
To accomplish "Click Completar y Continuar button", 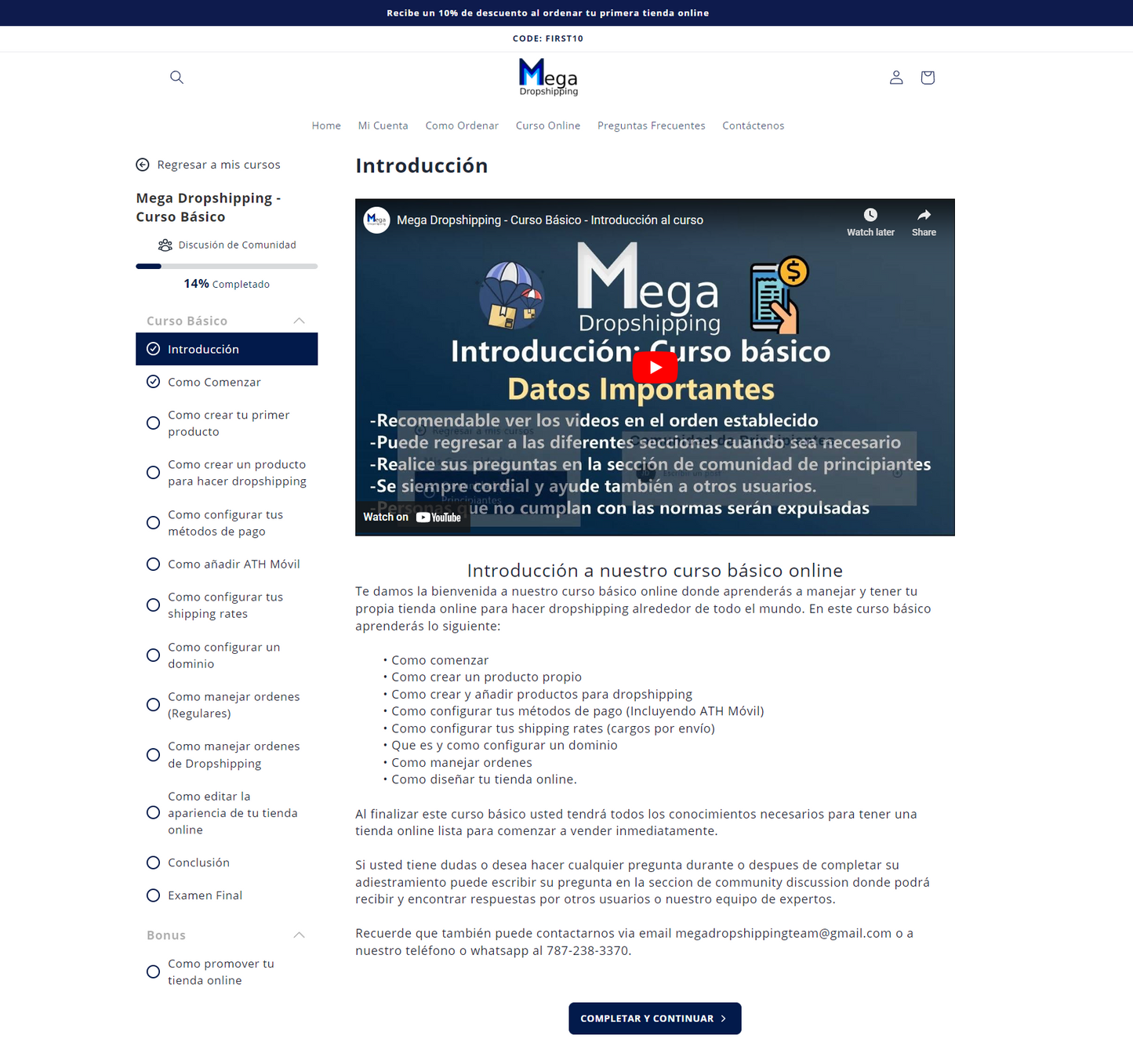I will click(655, 1019).
